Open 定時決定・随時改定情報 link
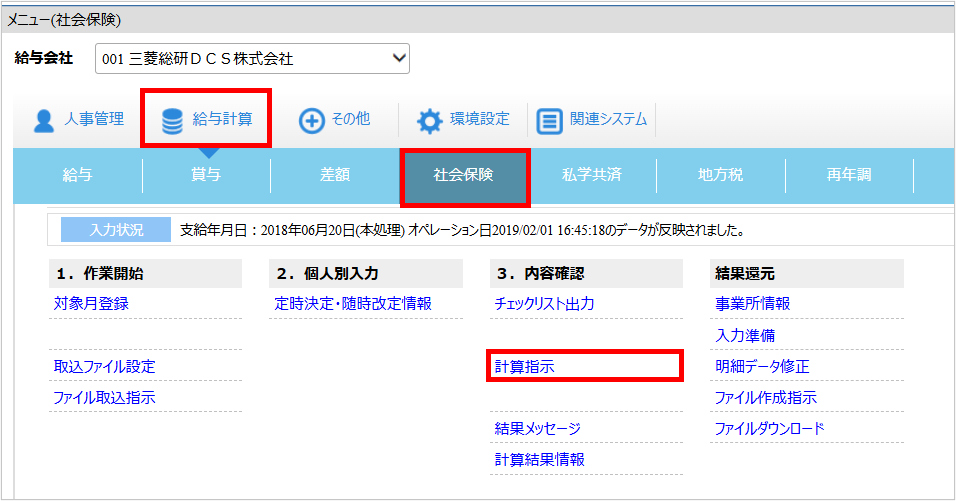 point(353,304)
